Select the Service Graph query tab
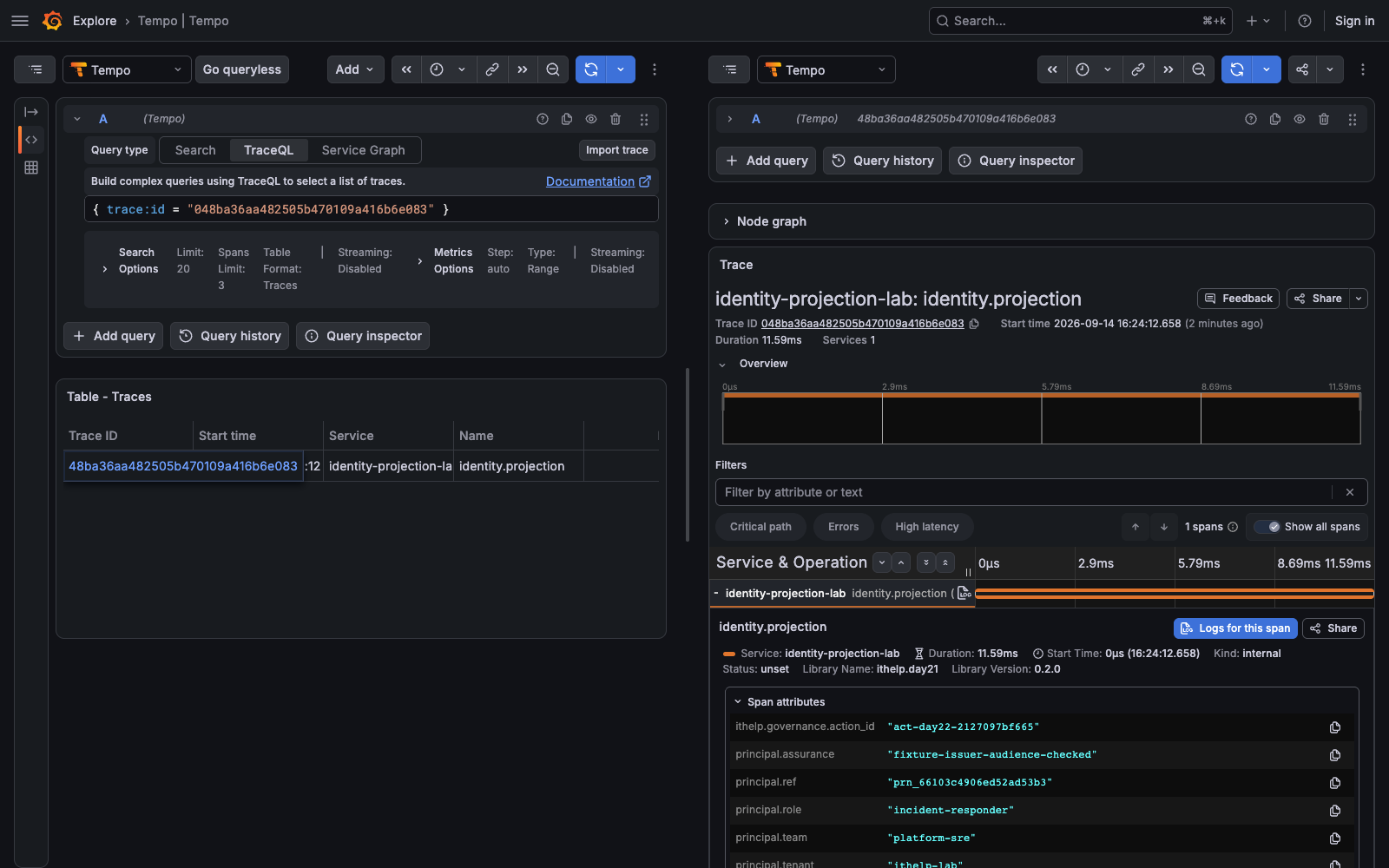This screenshot has width=1389, height=868. tap(364, 150)
